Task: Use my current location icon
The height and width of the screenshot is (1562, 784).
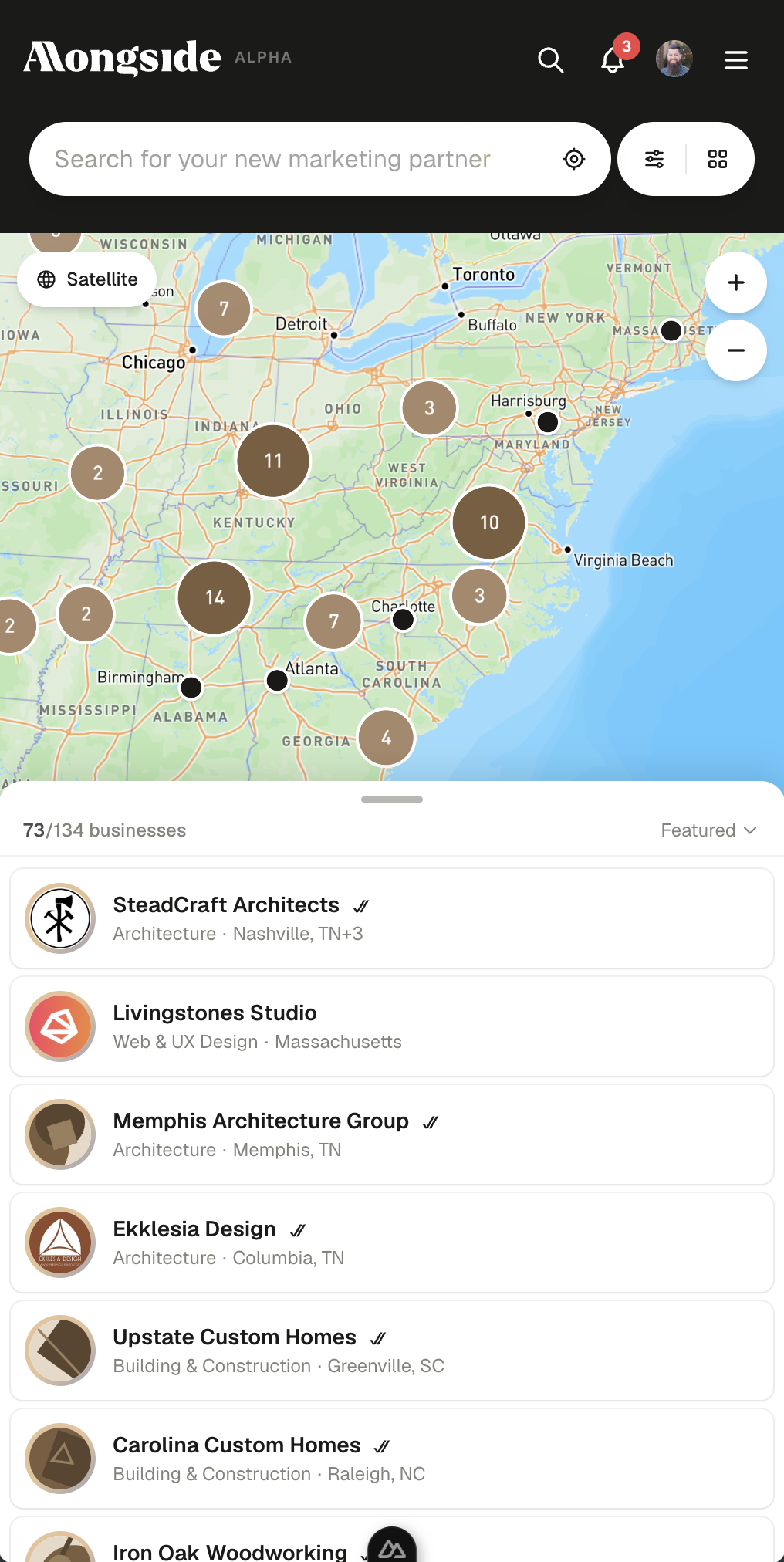Action: (x=574, y=159)
